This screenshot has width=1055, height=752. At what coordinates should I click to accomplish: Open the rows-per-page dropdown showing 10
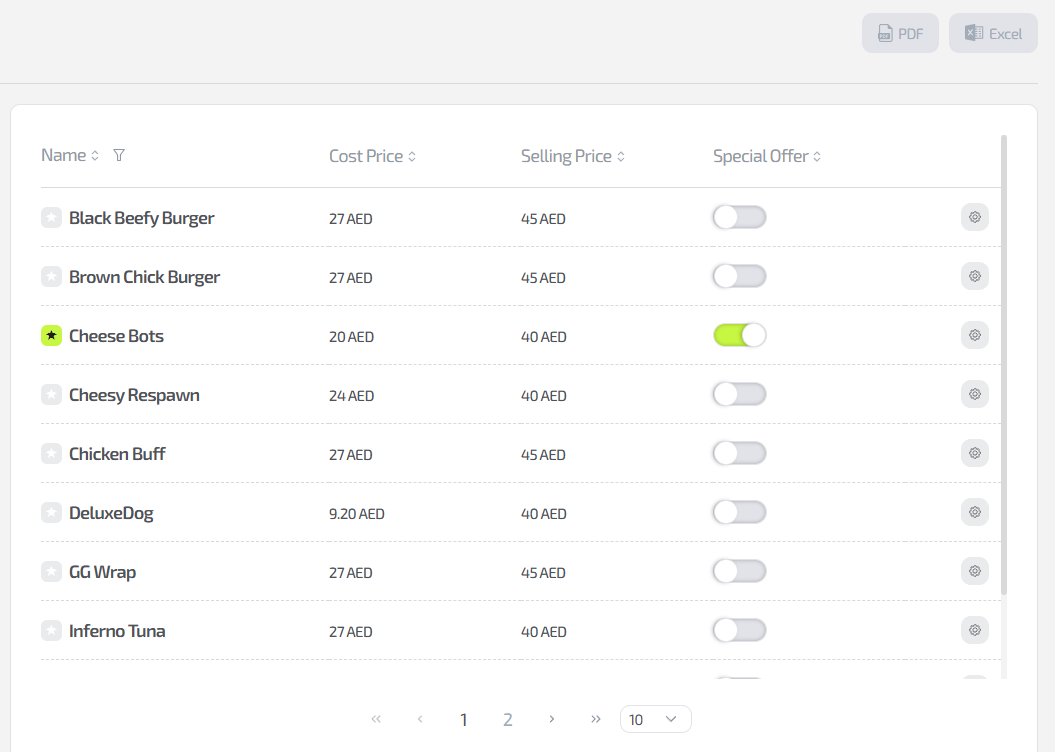pos(655,719)
